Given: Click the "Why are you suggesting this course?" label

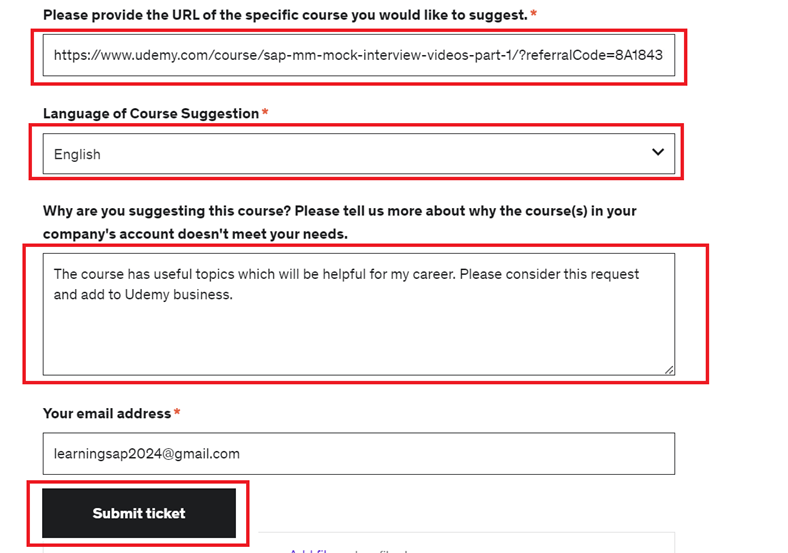Looking at the screenshot, I should pyautogui.click(x=339, y=211).
